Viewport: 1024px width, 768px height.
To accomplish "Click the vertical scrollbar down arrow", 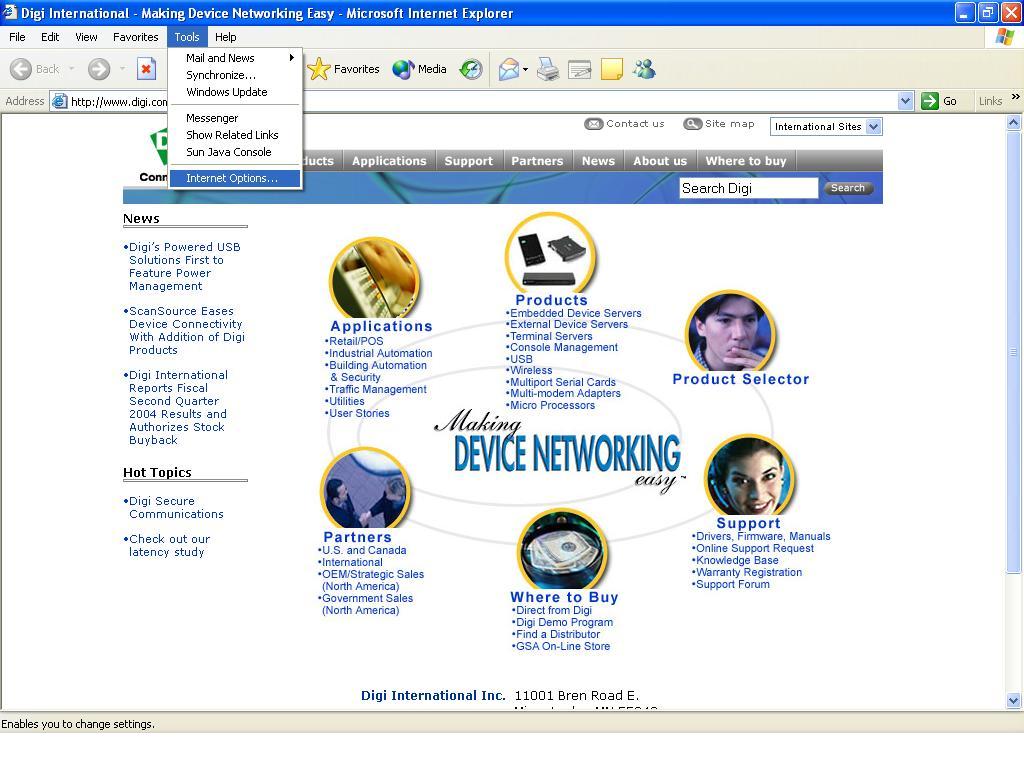I will 1013,701.
